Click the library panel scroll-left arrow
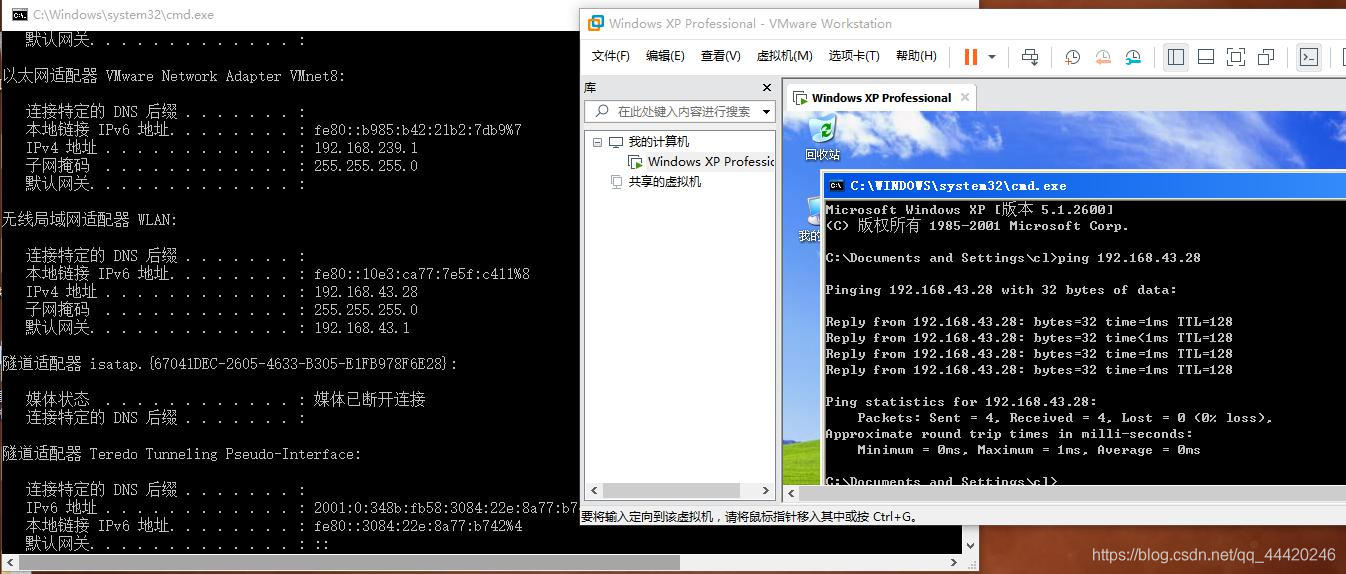The height and width of the screenshot is (574, 1346). tap(594, 491)
